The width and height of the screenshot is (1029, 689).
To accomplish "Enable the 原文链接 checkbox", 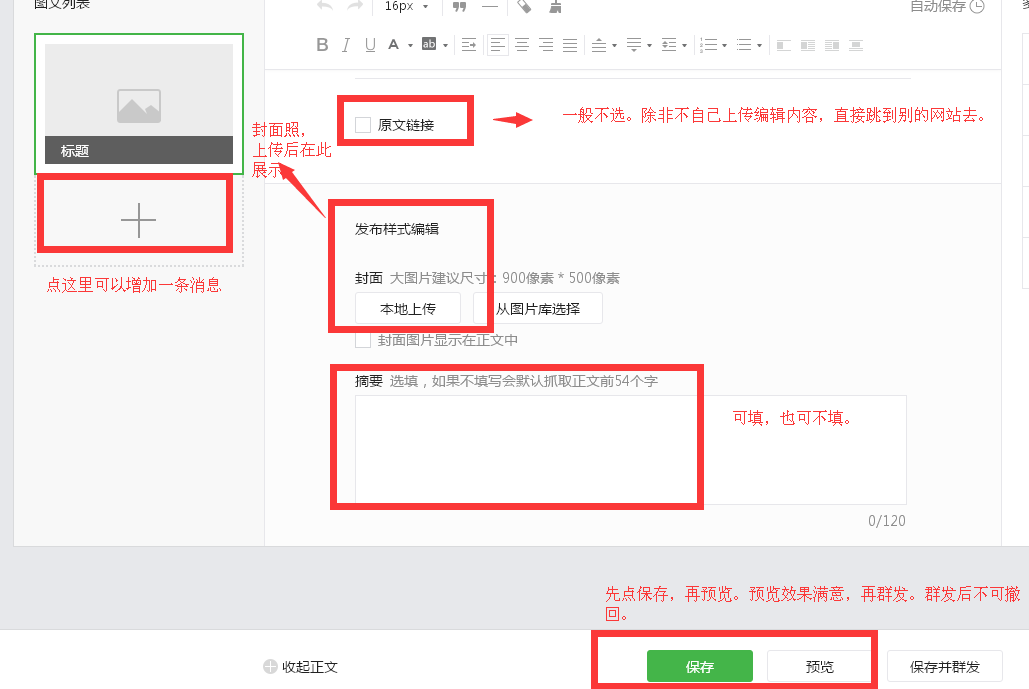I will (363, 126).
